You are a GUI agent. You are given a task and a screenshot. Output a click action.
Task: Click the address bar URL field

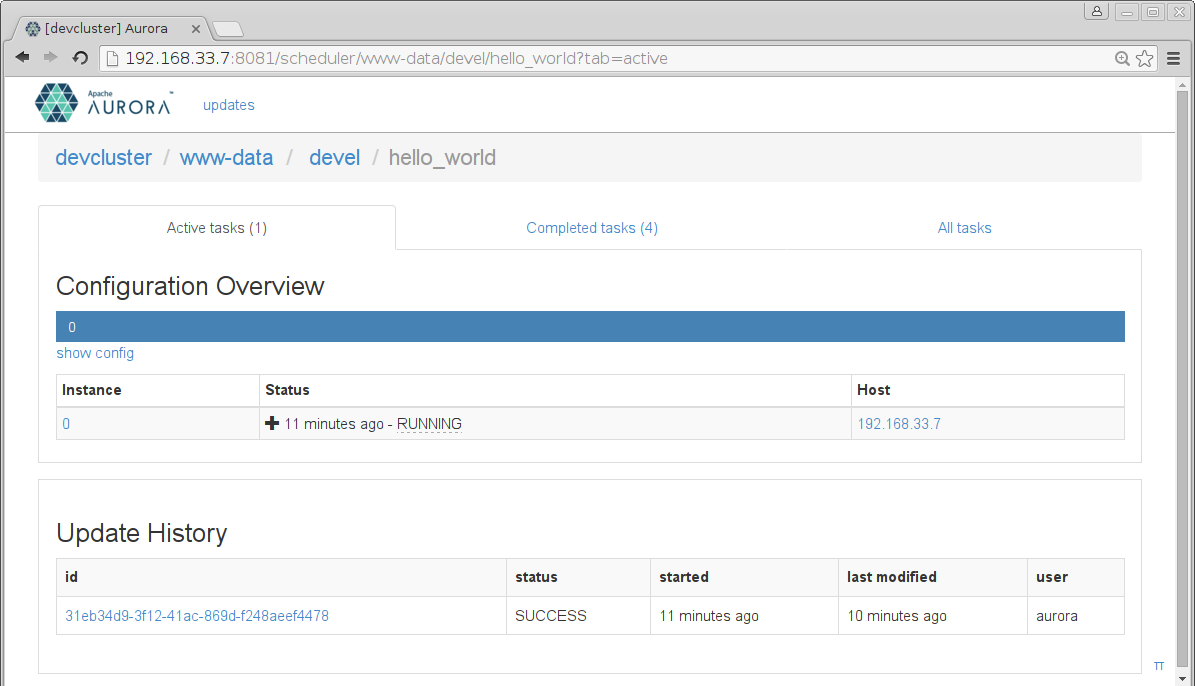(600, 59)
